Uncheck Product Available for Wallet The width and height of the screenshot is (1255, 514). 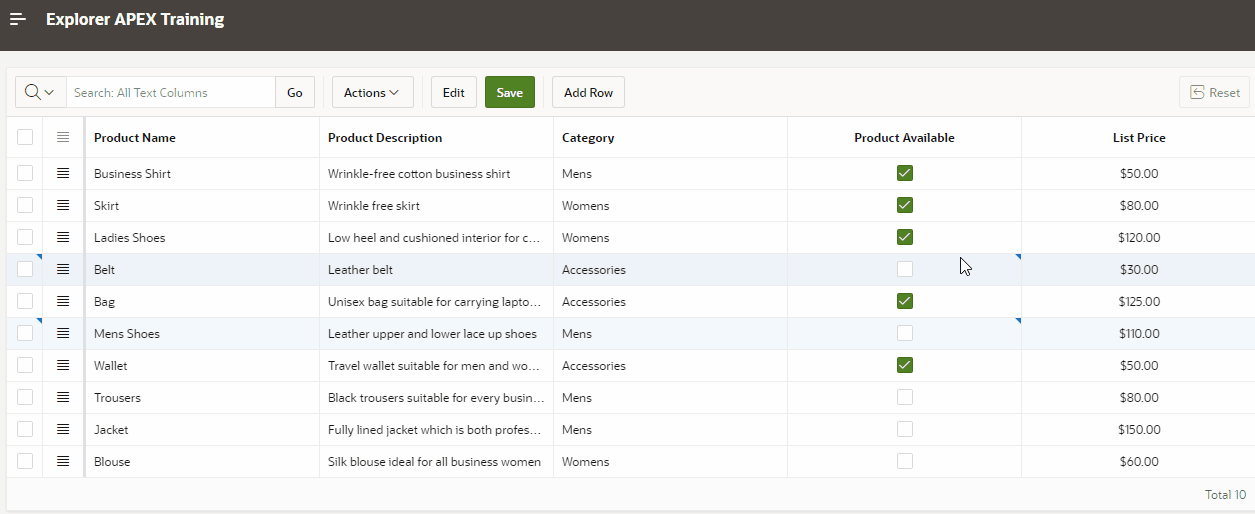pos(905,365)
